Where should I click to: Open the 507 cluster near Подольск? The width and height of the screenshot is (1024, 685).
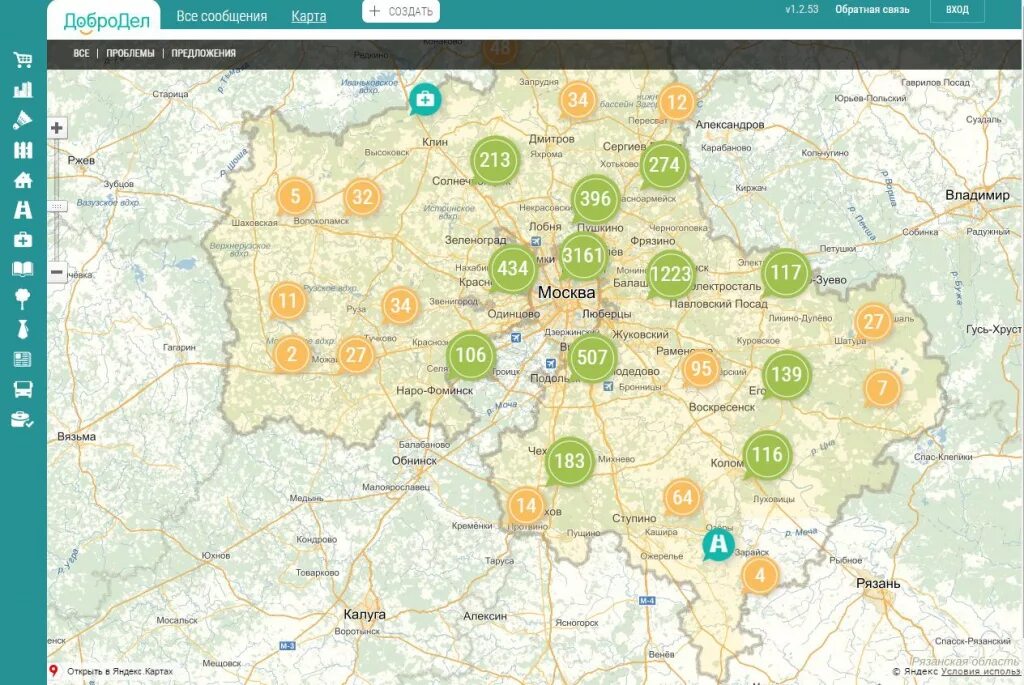pyautogui.click(x=592, y=357)
